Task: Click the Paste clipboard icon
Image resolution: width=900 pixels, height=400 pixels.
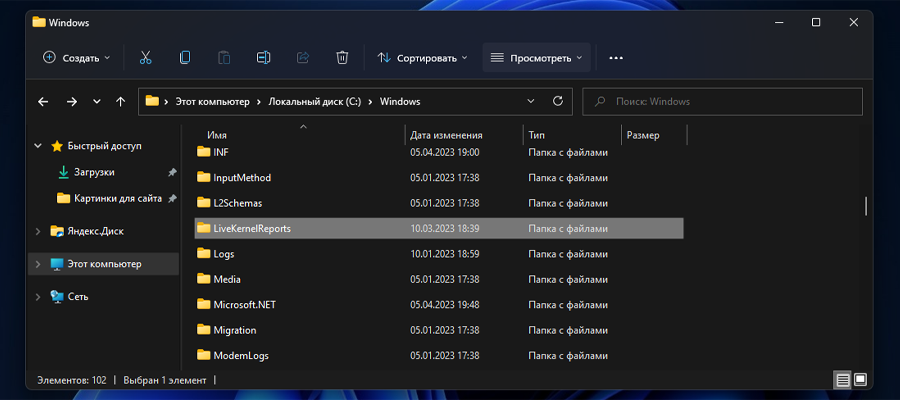Action: [224, 57]
